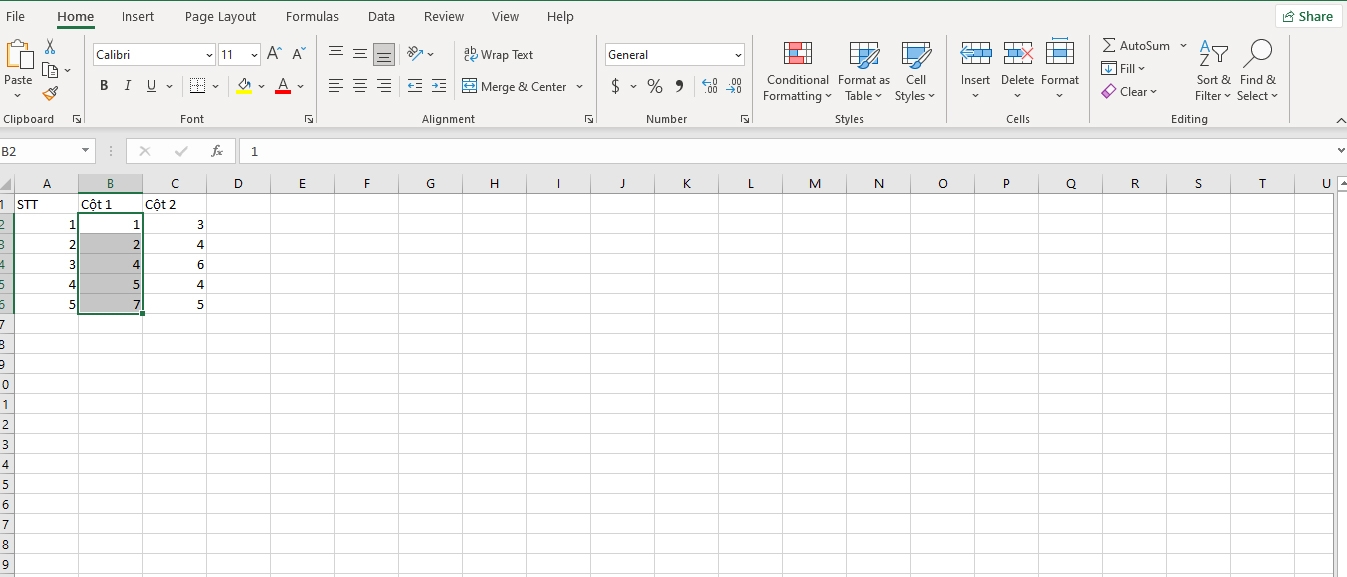
Task: Increase decimal places with the Number icon
Action: [x=712, y=86]
